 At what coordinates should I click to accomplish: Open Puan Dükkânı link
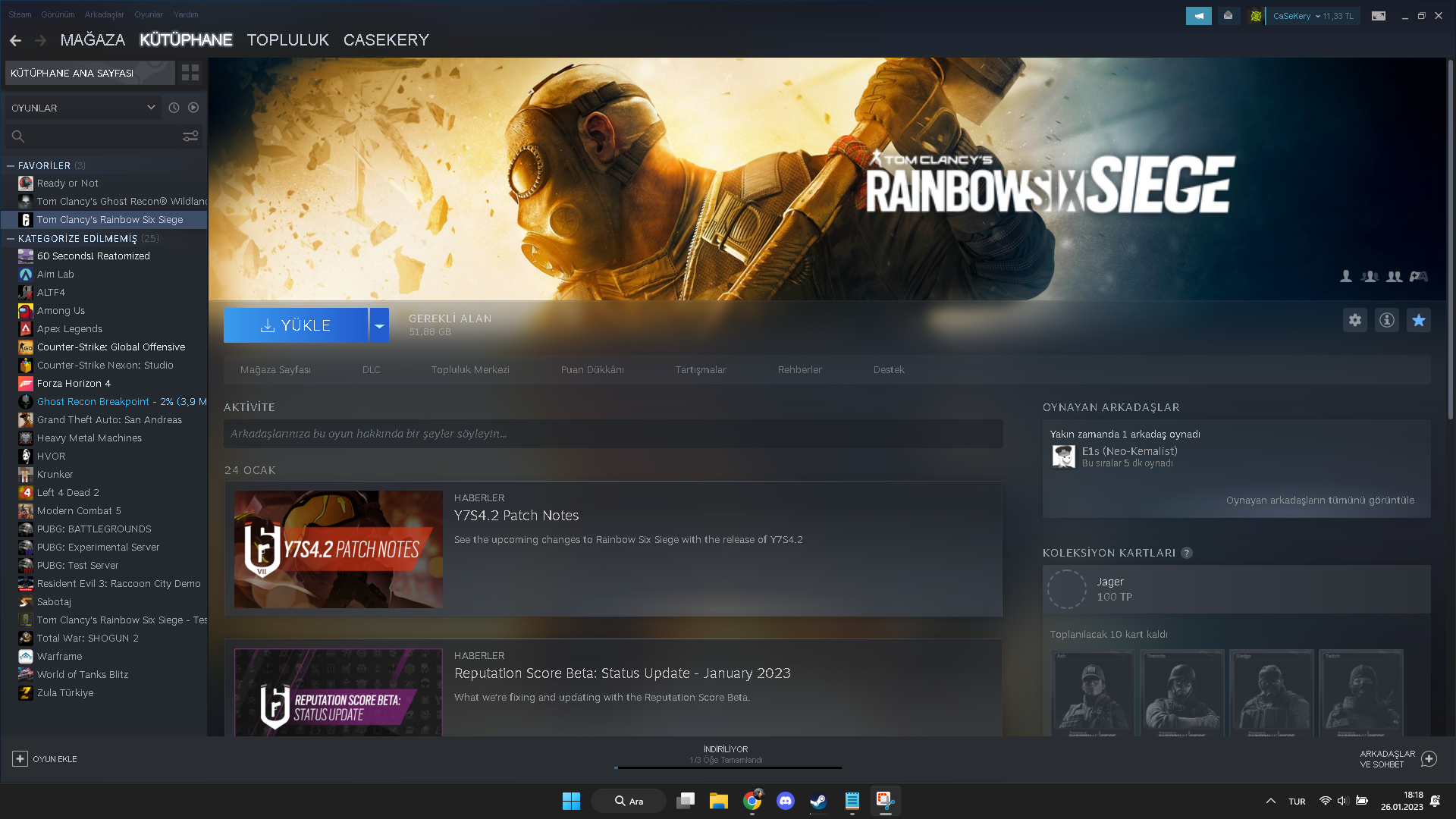pos(592,370)
